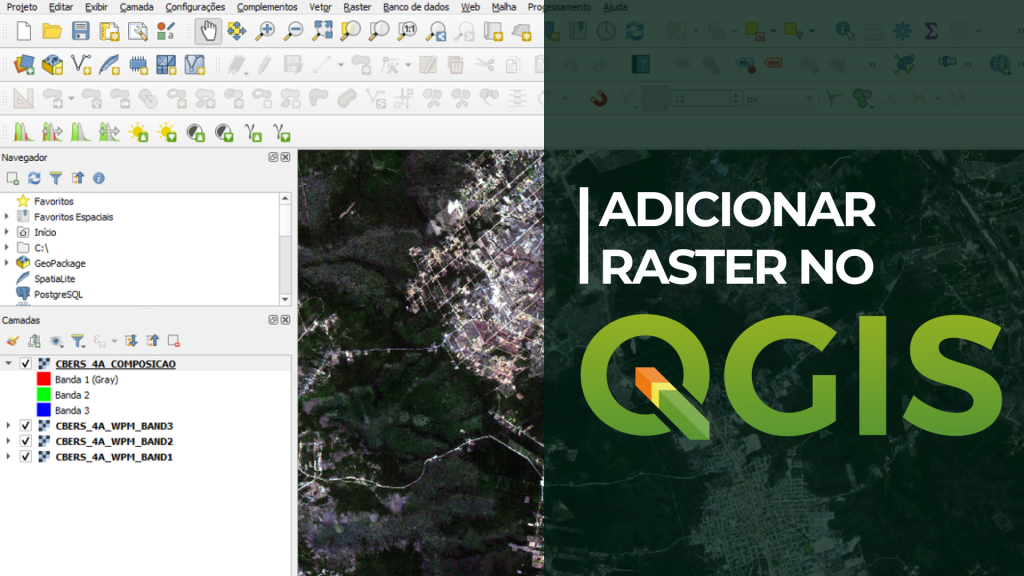Viewport: 1024px width, 576px height.
Task: Click the Zoom Out magnifier tool
Action: pos(293,31)
